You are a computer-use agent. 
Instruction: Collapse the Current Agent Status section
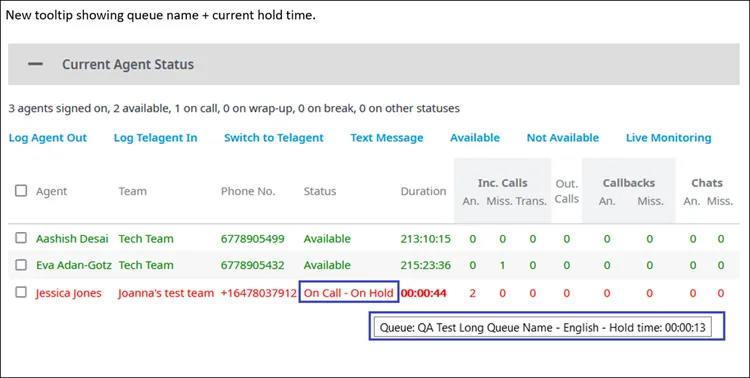pyautogui.click(x=35, y=64)
